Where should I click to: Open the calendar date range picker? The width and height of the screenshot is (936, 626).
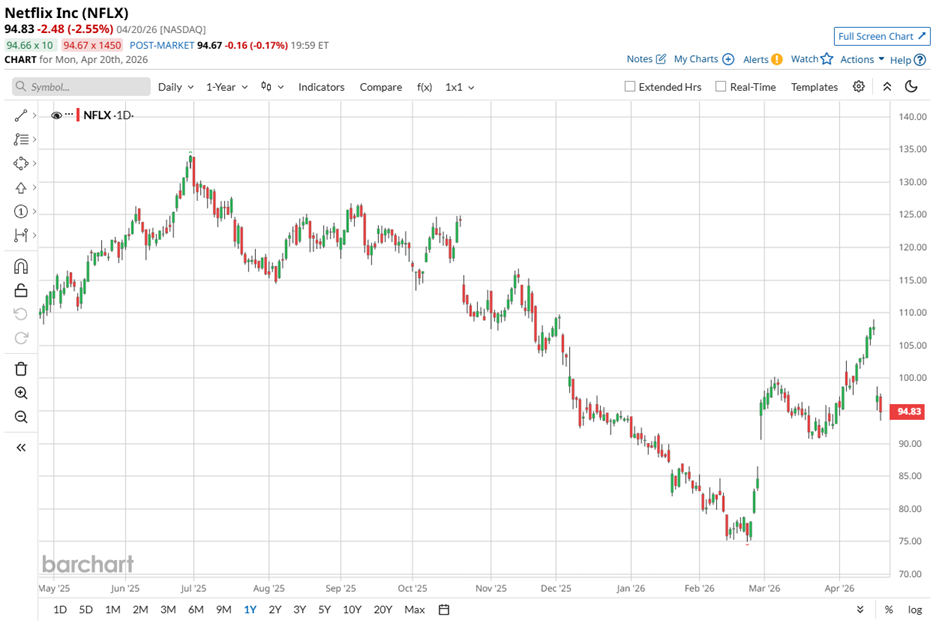coord(444,609)
